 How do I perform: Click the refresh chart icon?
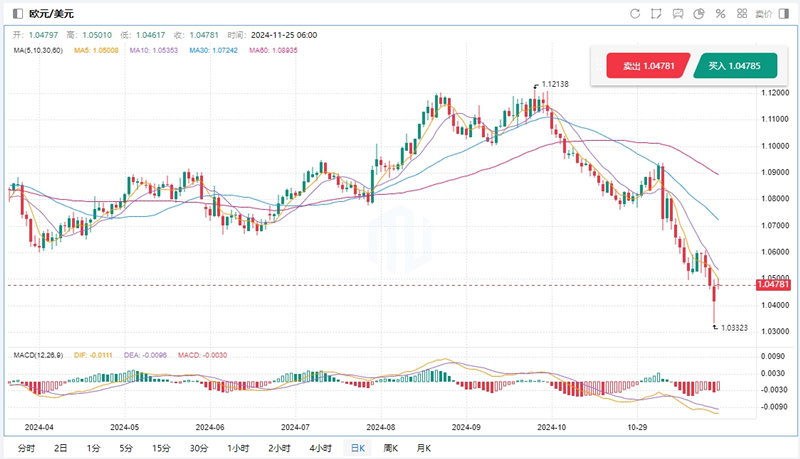coord(635,14)
